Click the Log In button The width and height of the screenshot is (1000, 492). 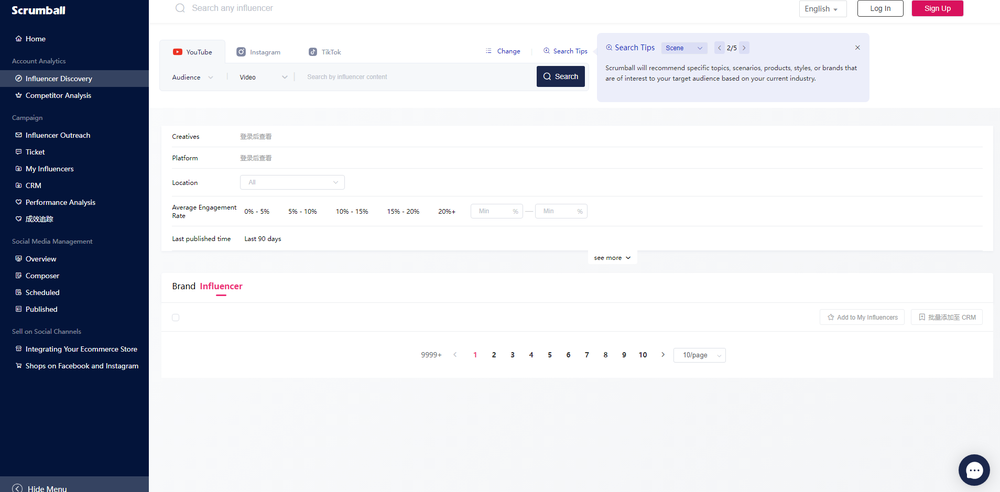tap(880, 8)
